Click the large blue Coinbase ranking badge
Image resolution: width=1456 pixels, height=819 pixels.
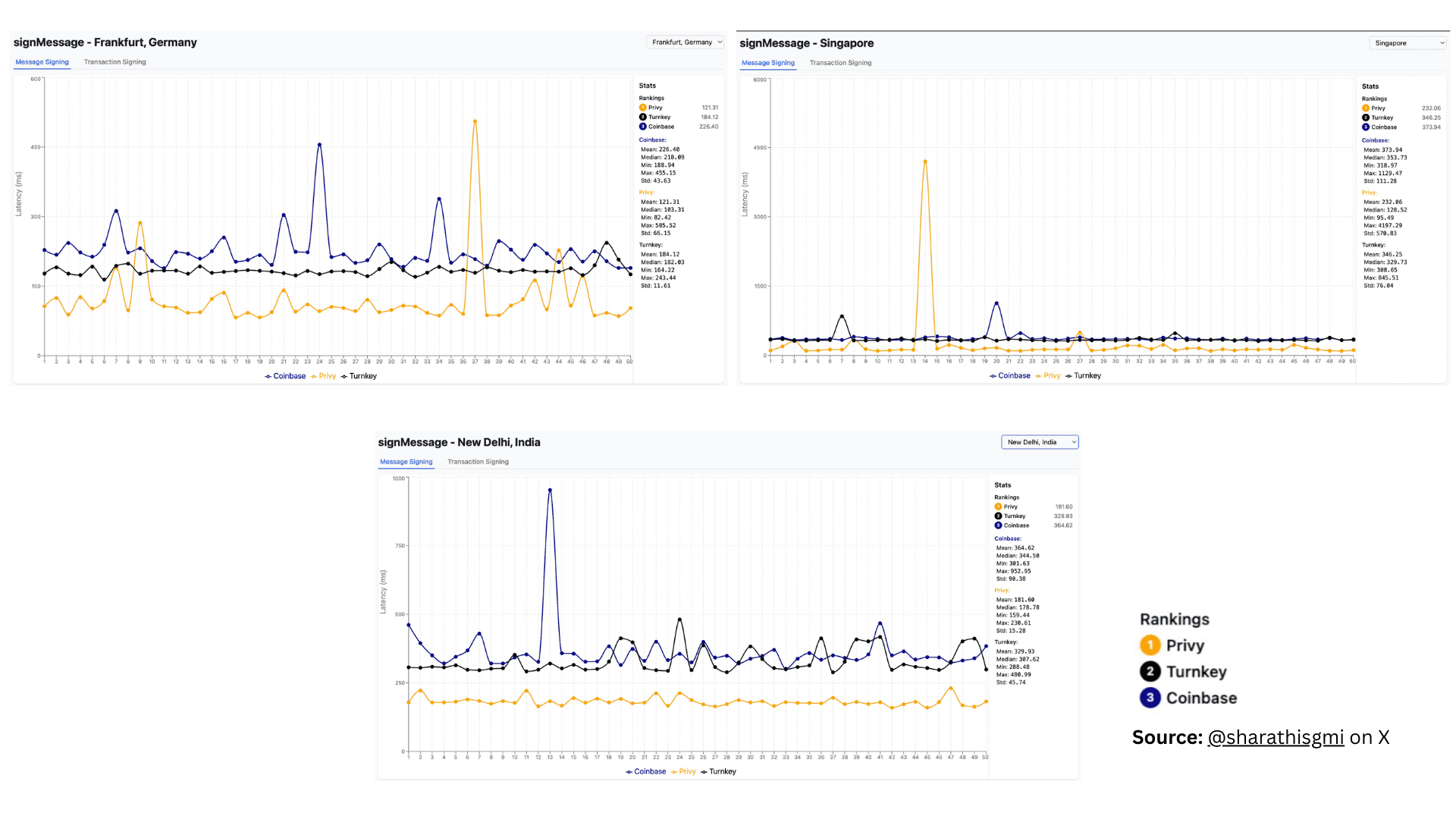pos(1150,698)
